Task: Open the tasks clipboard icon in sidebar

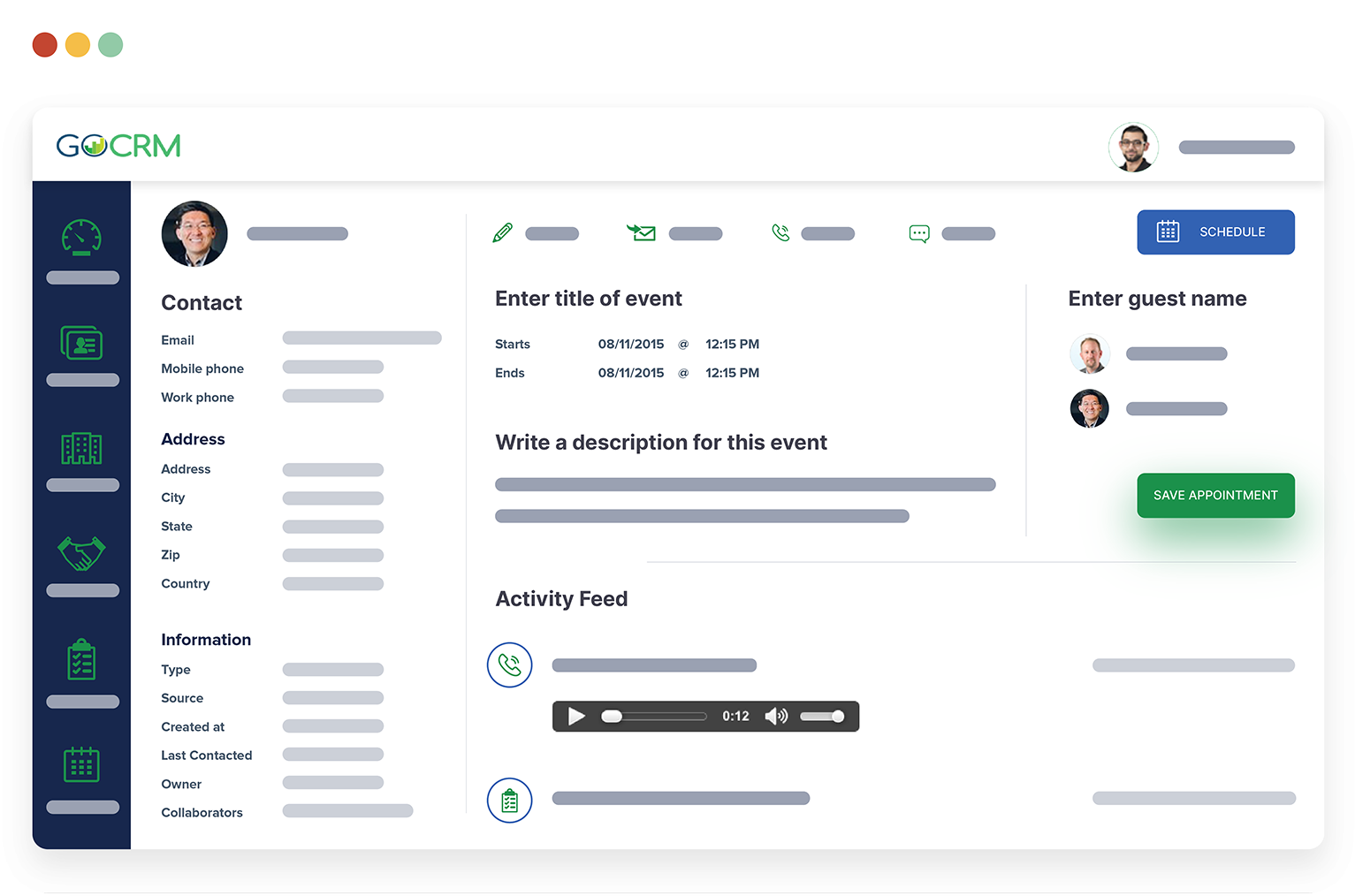Action: tap(81, 659)
